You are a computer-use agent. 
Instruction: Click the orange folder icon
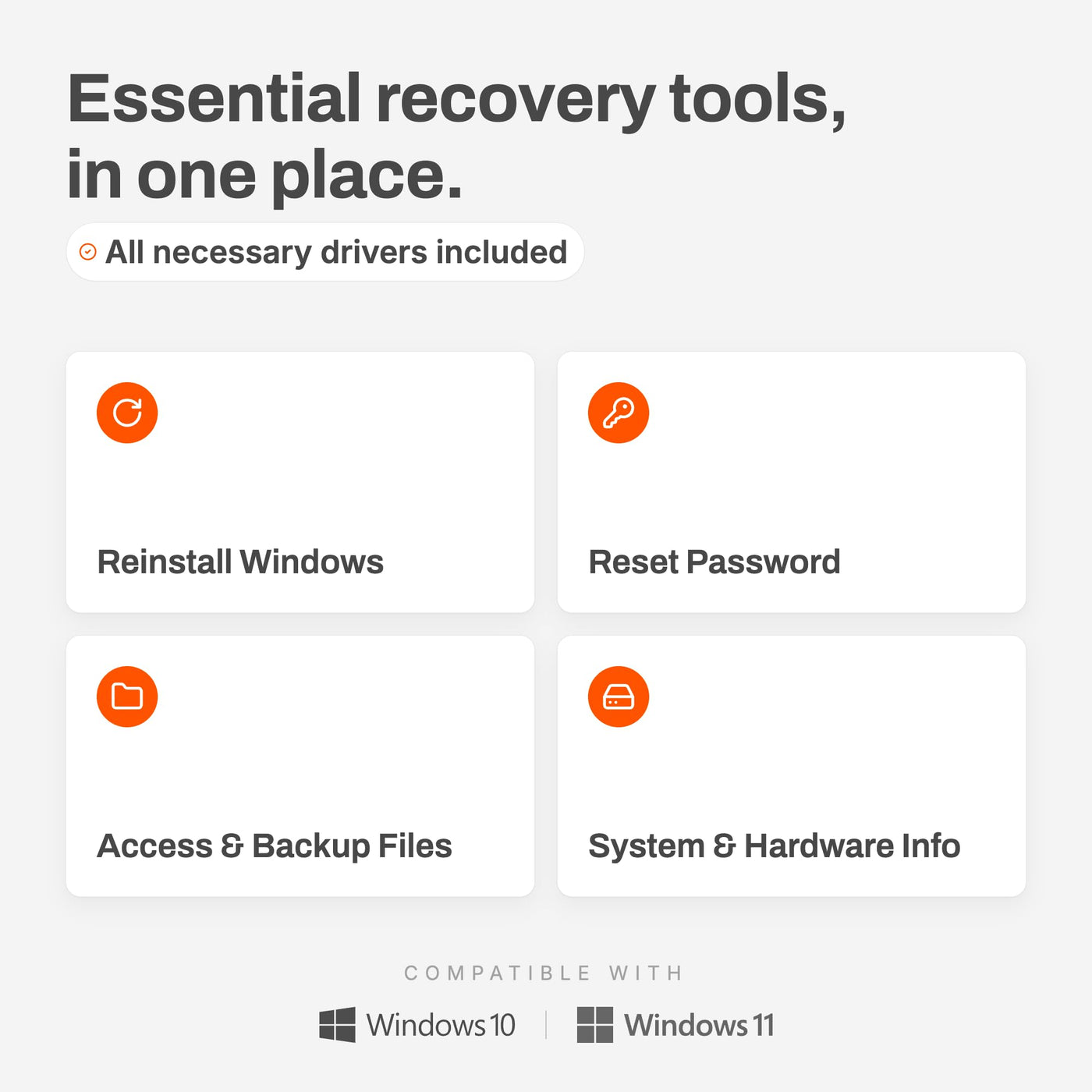(127, 697)
